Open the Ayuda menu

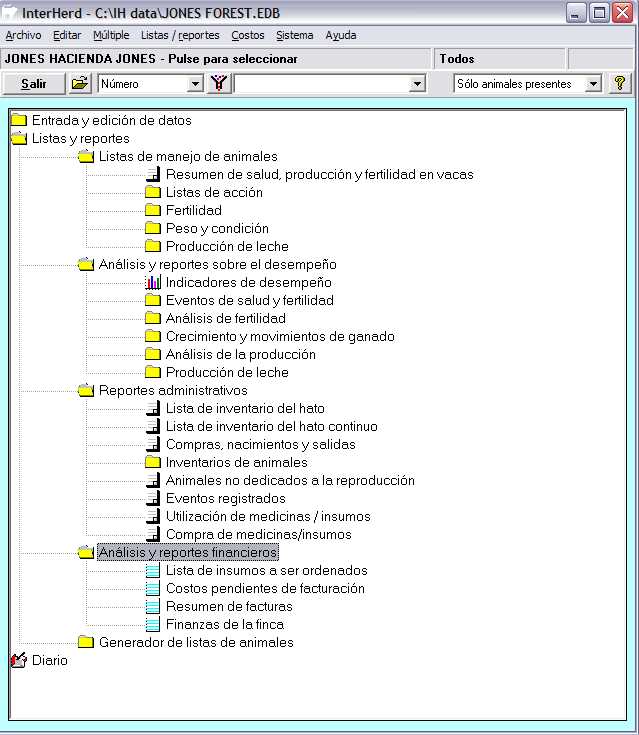pos(341,35)
